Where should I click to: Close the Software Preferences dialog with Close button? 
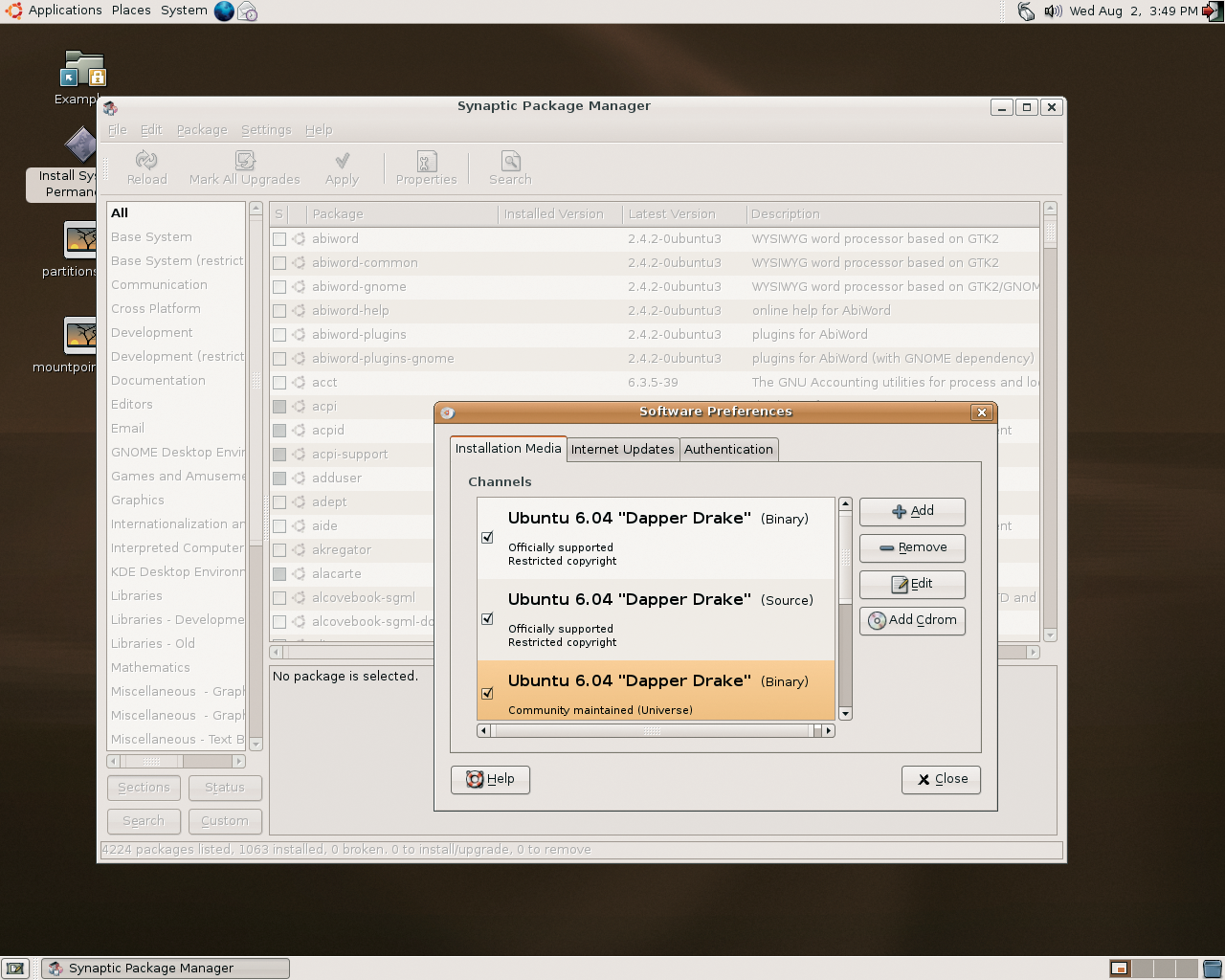pyautogui.click(x=941, y=780)
